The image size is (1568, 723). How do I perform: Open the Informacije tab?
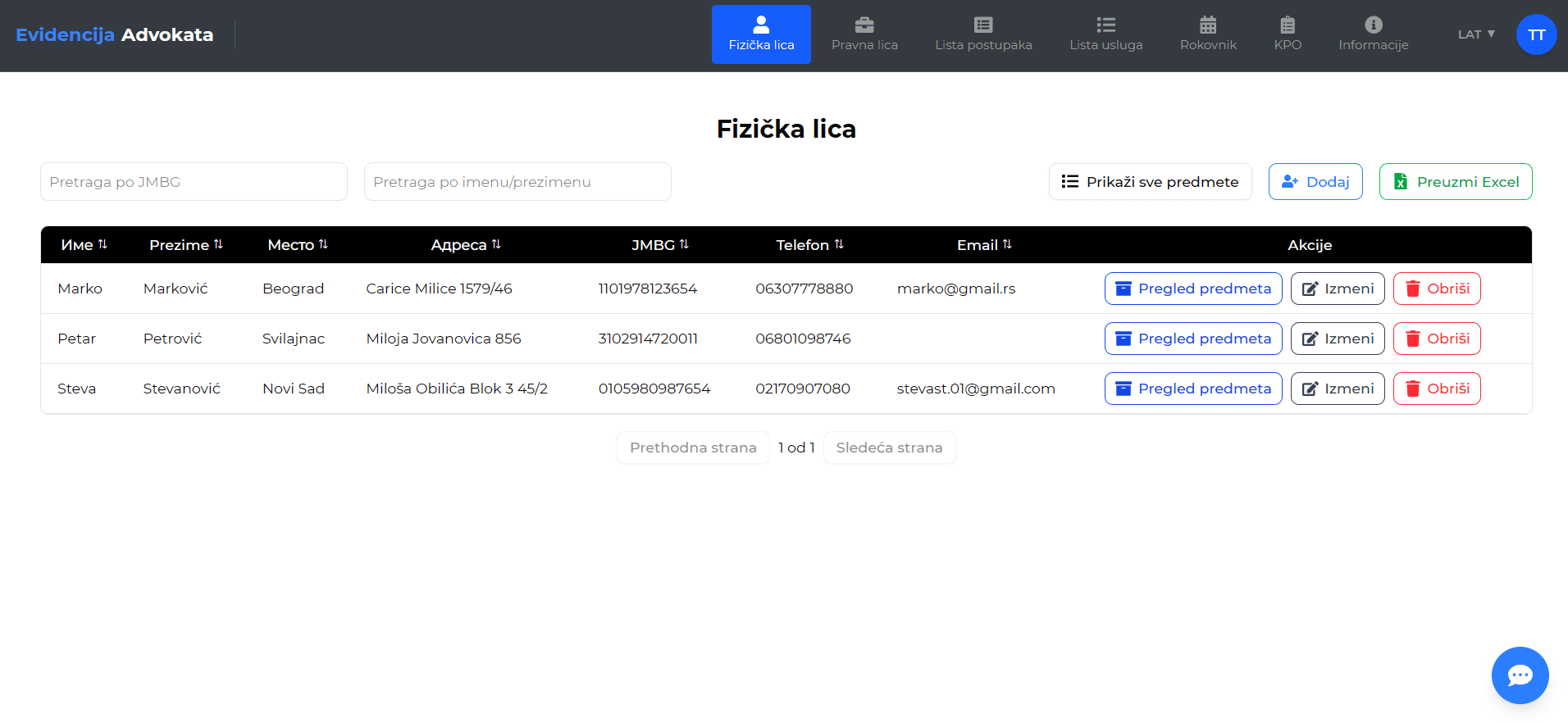[x=1373, y=34]
